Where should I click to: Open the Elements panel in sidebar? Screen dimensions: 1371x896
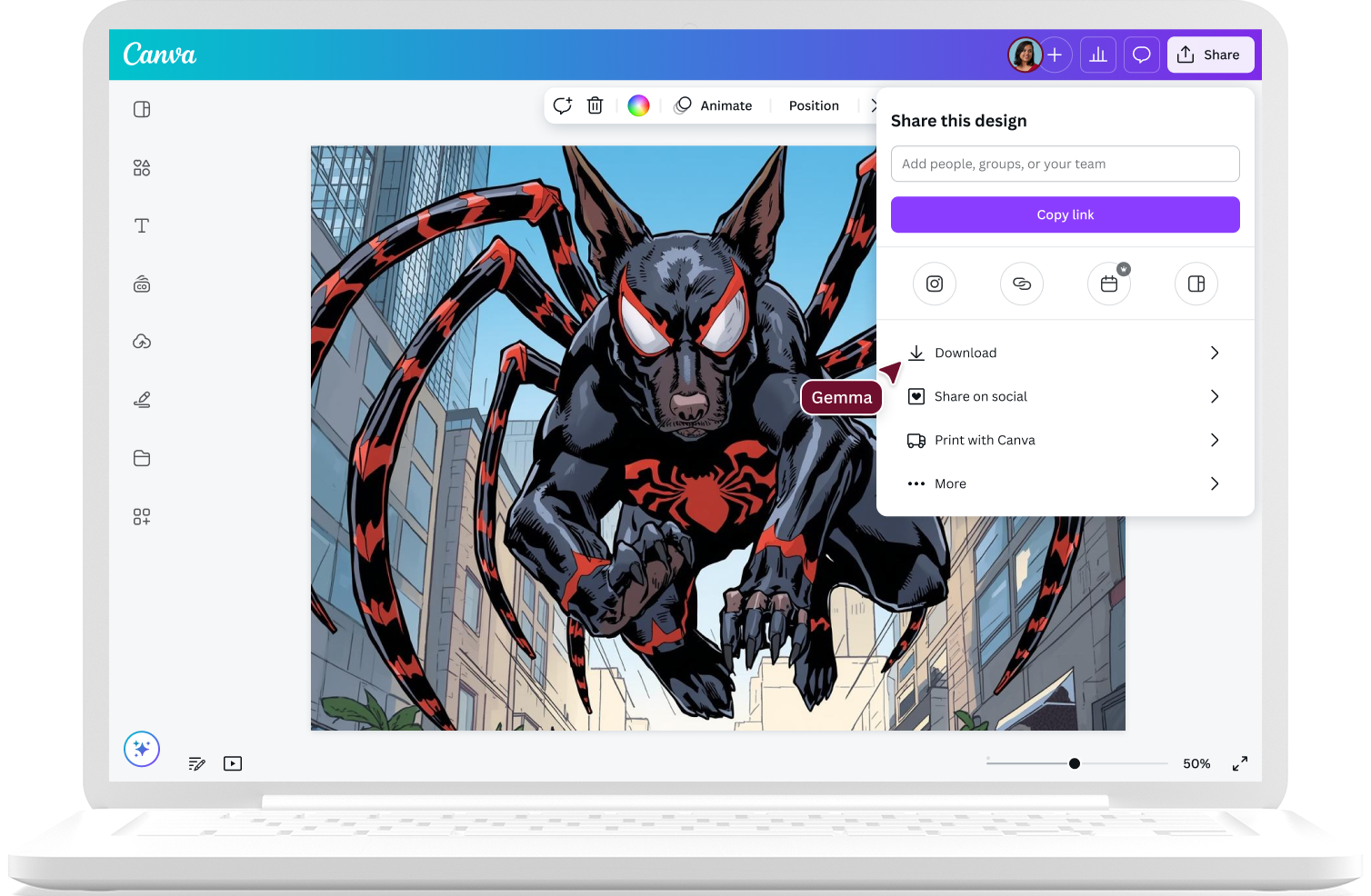(x=142, y=168)
